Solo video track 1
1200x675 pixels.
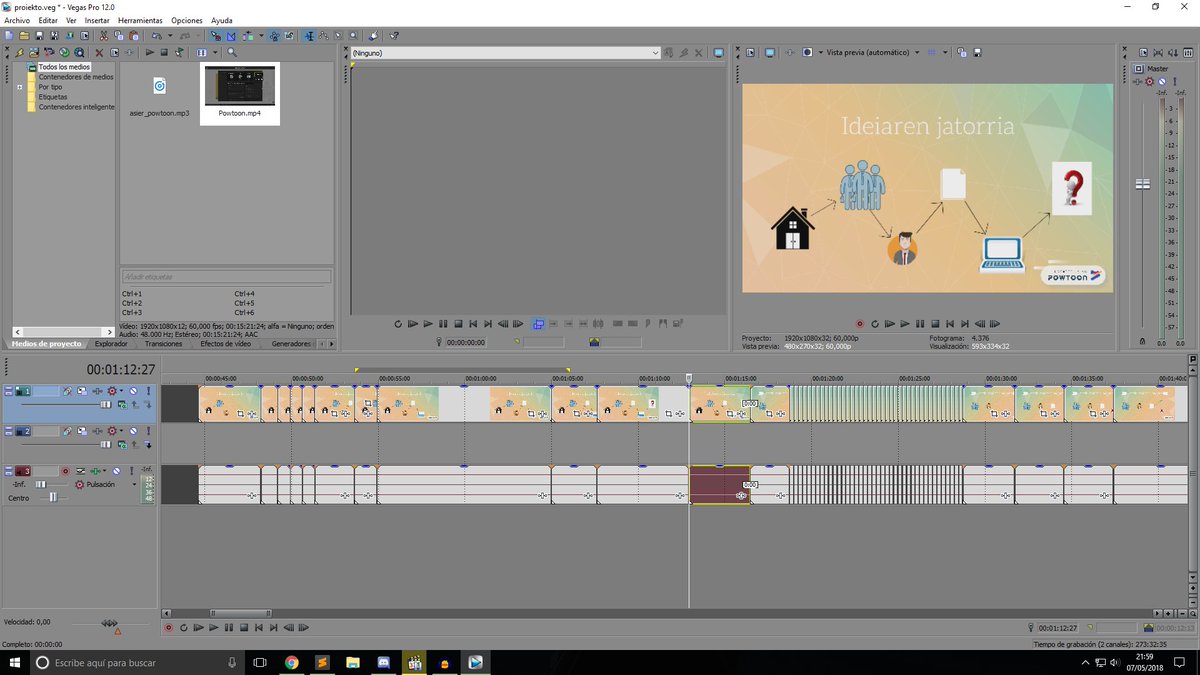coord(148,391)
